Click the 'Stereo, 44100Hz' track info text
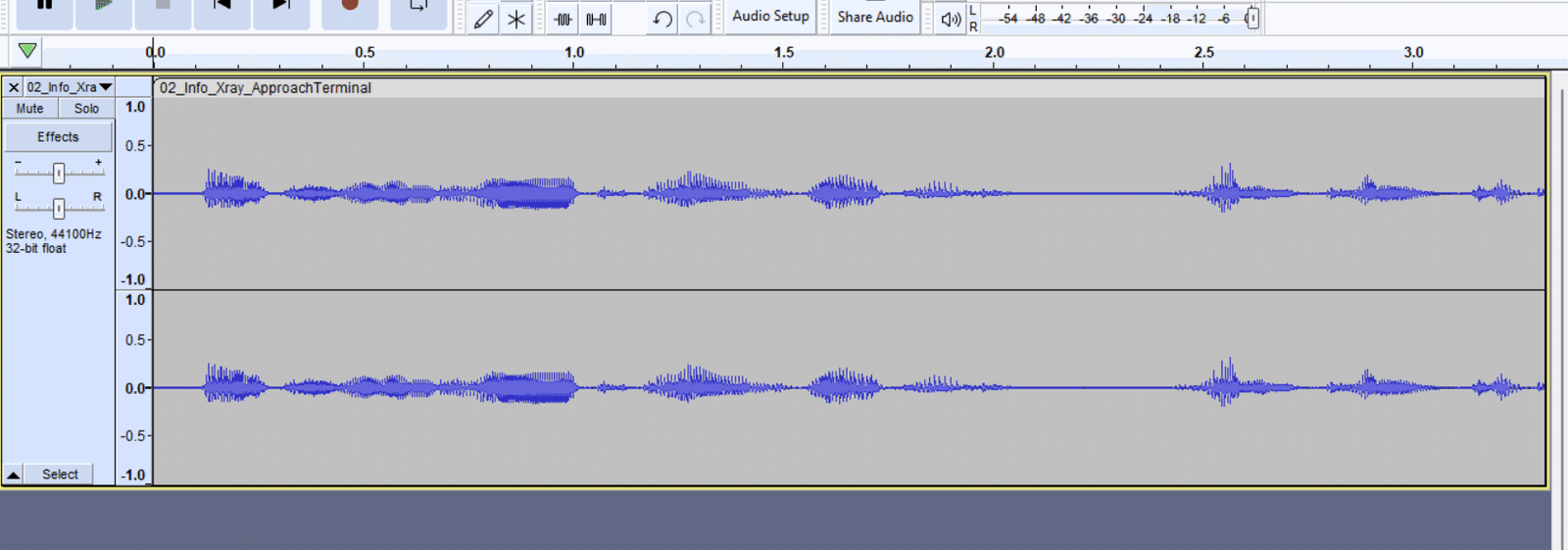 click(x=54, y=234)
